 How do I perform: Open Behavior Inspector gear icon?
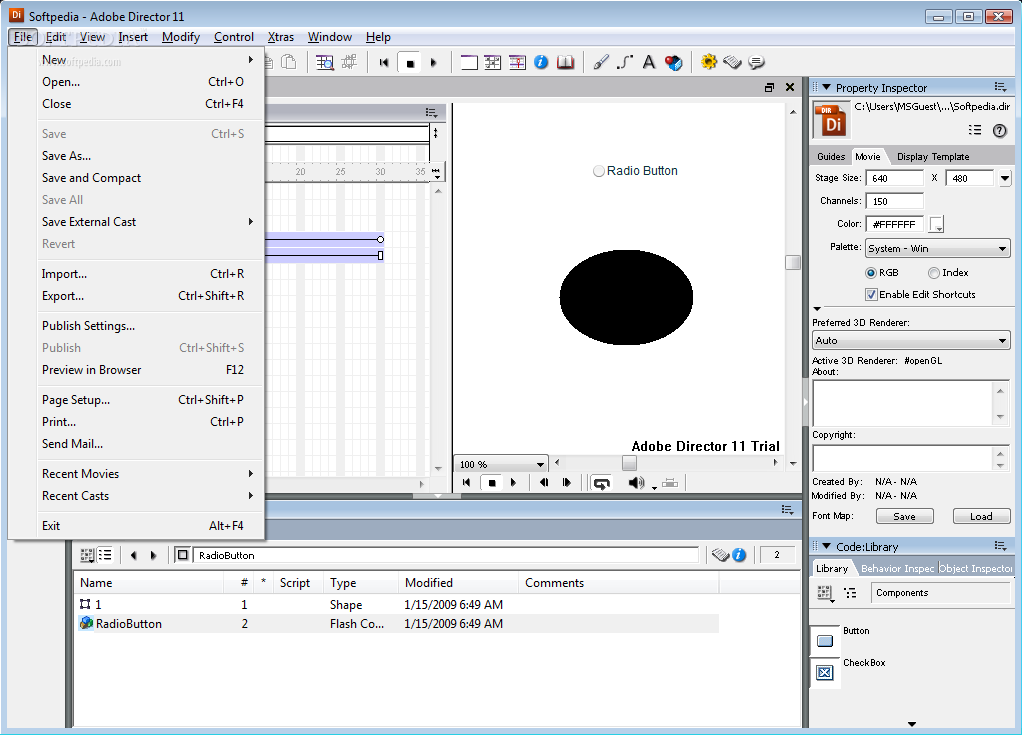pos(708,62)
